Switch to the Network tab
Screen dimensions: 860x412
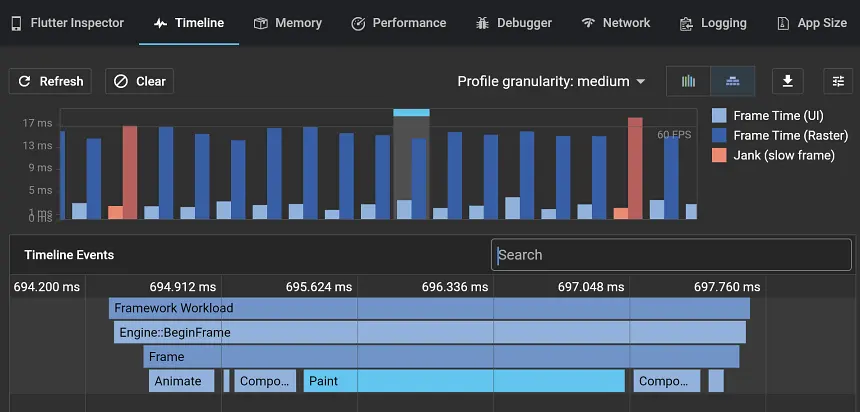[615, 23]
